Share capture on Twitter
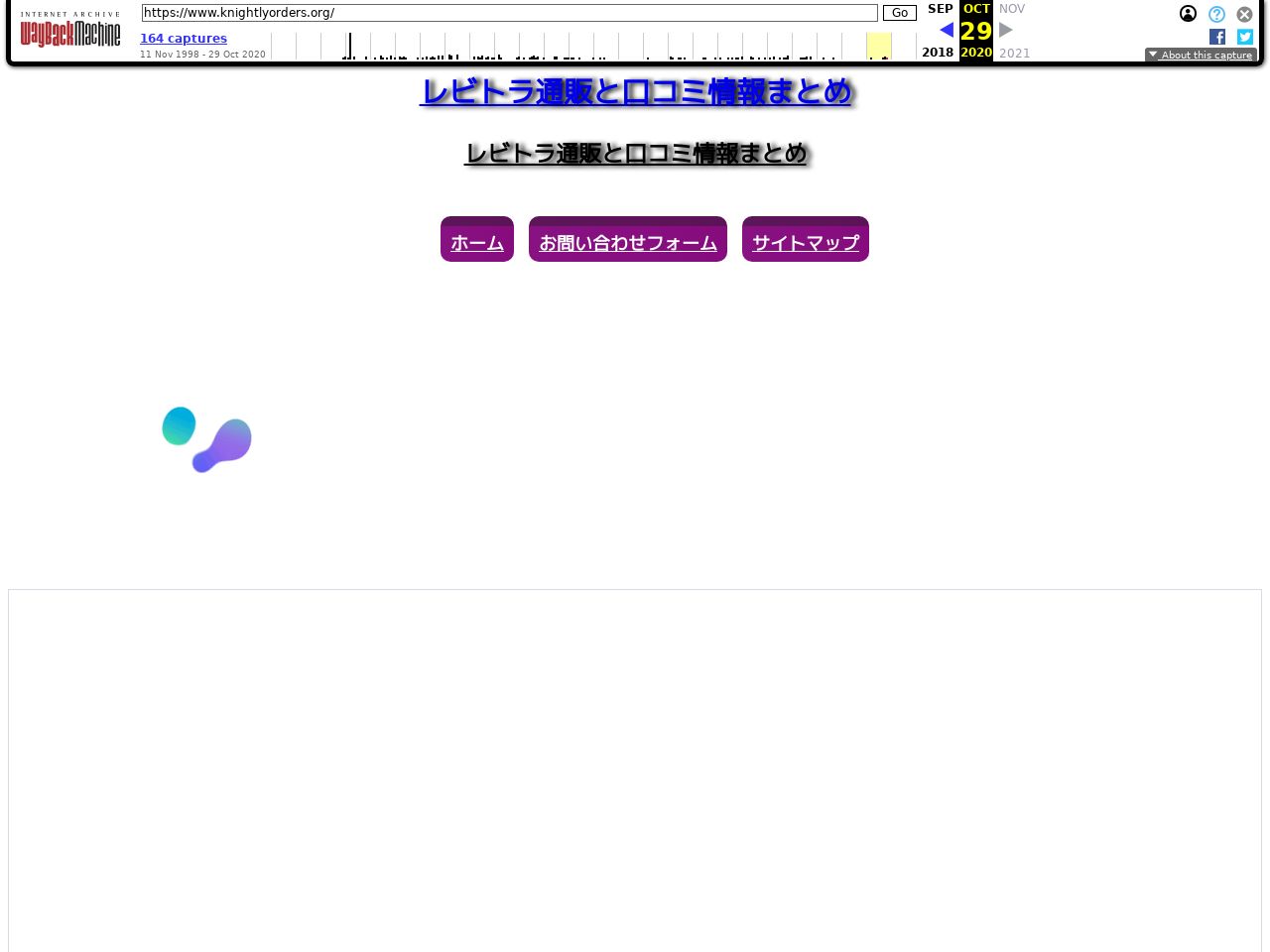This screenshot has width=1270, height=952. [x=1245, y=37]
